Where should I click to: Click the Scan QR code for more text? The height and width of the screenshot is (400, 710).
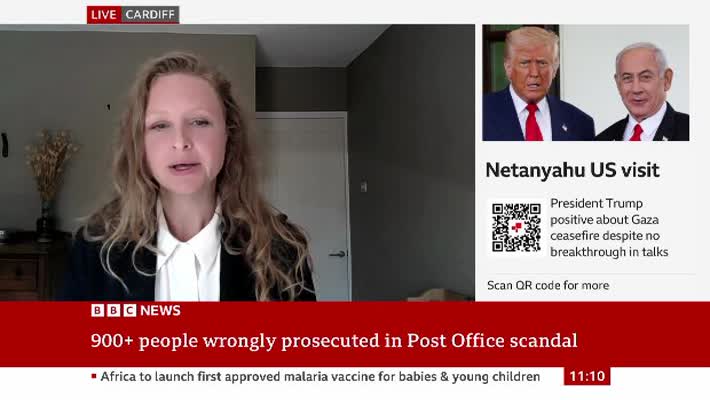[548, 285]
